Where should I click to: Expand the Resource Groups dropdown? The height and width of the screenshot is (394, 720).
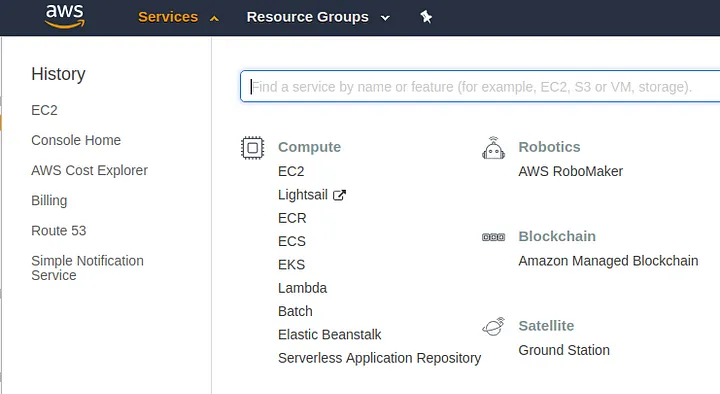(x=318, y=17)
